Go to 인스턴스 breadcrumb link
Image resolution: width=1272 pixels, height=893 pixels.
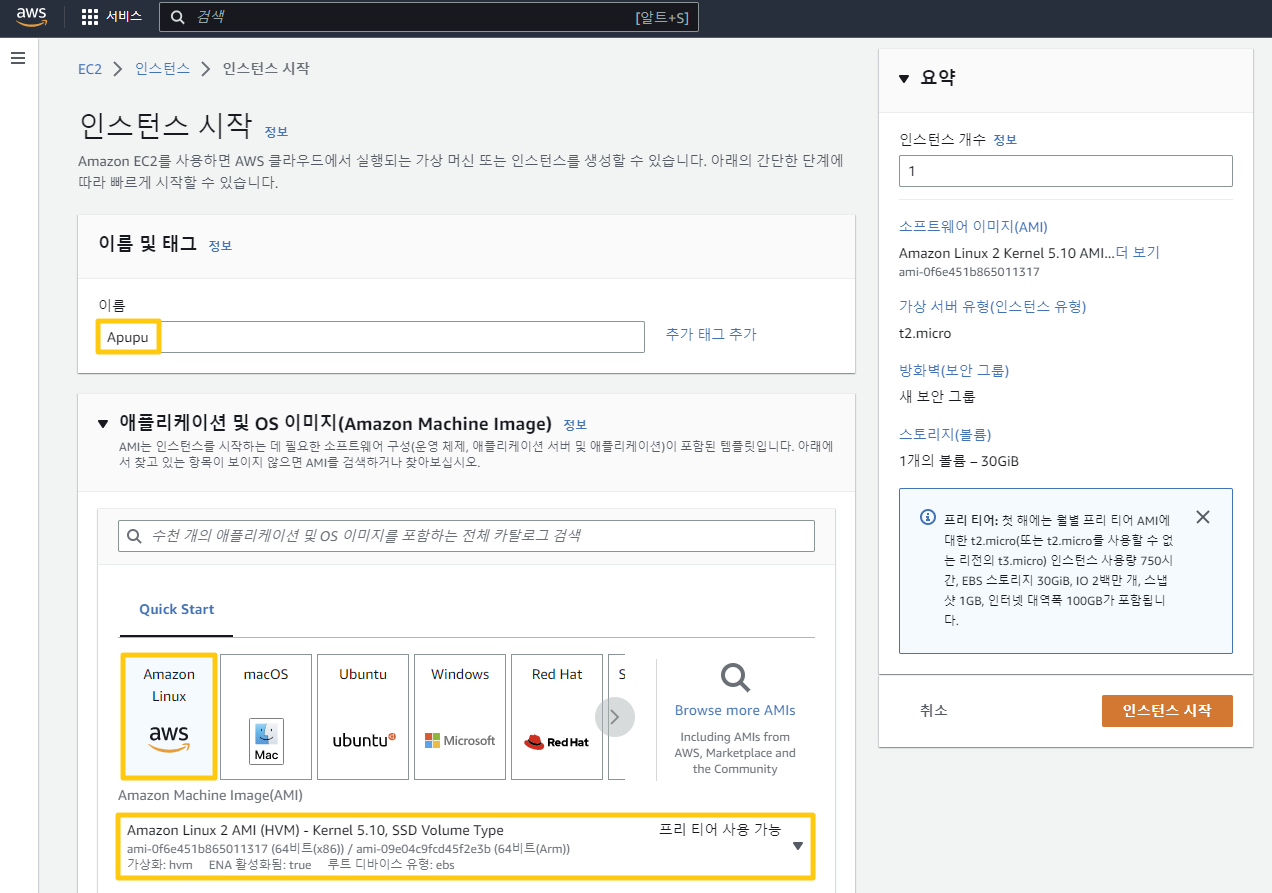[162, 69]
